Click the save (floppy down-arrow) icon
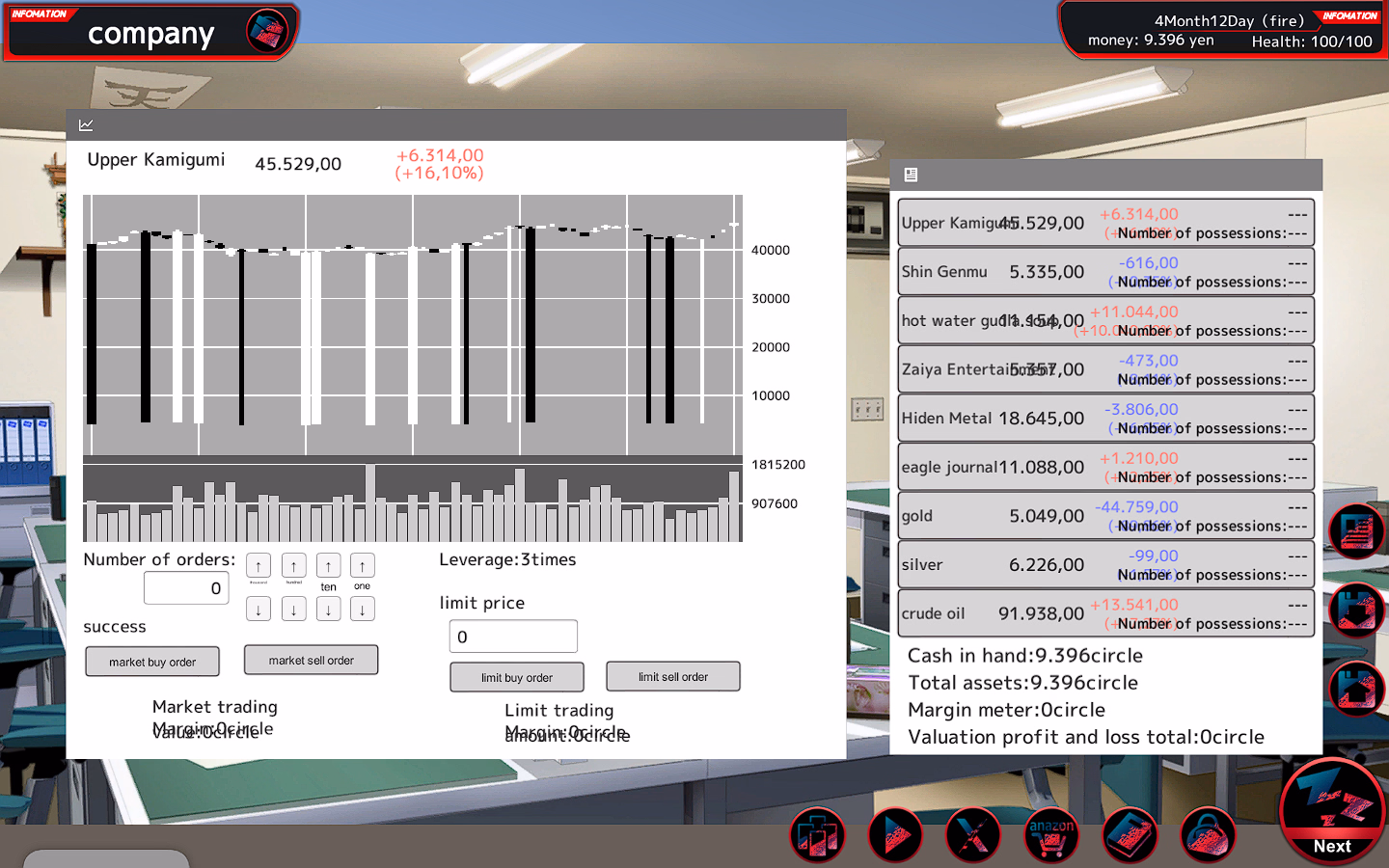 pos(1356,610)
